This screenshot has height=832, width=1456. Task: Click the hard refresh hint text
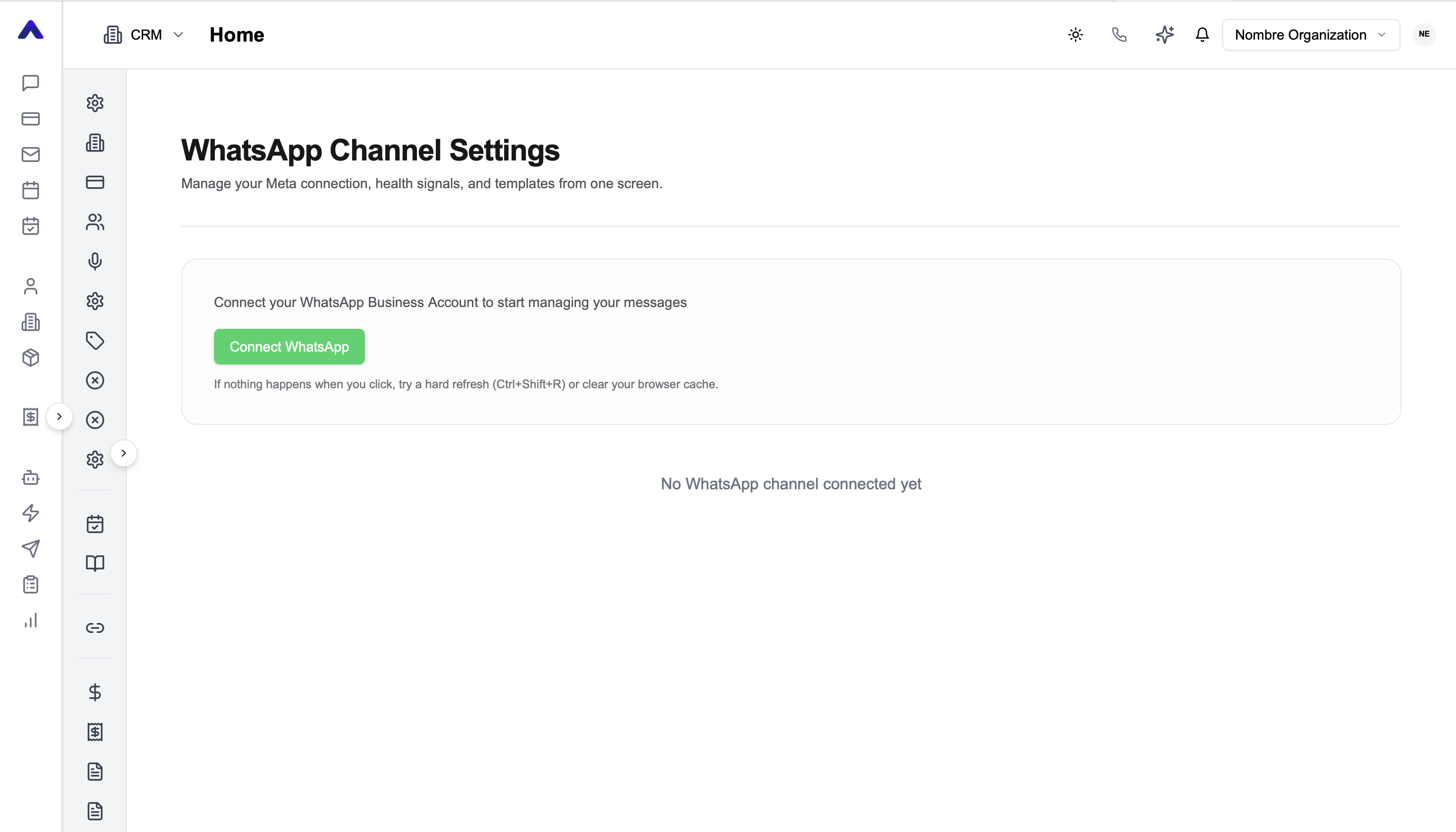tap(466, 385)
